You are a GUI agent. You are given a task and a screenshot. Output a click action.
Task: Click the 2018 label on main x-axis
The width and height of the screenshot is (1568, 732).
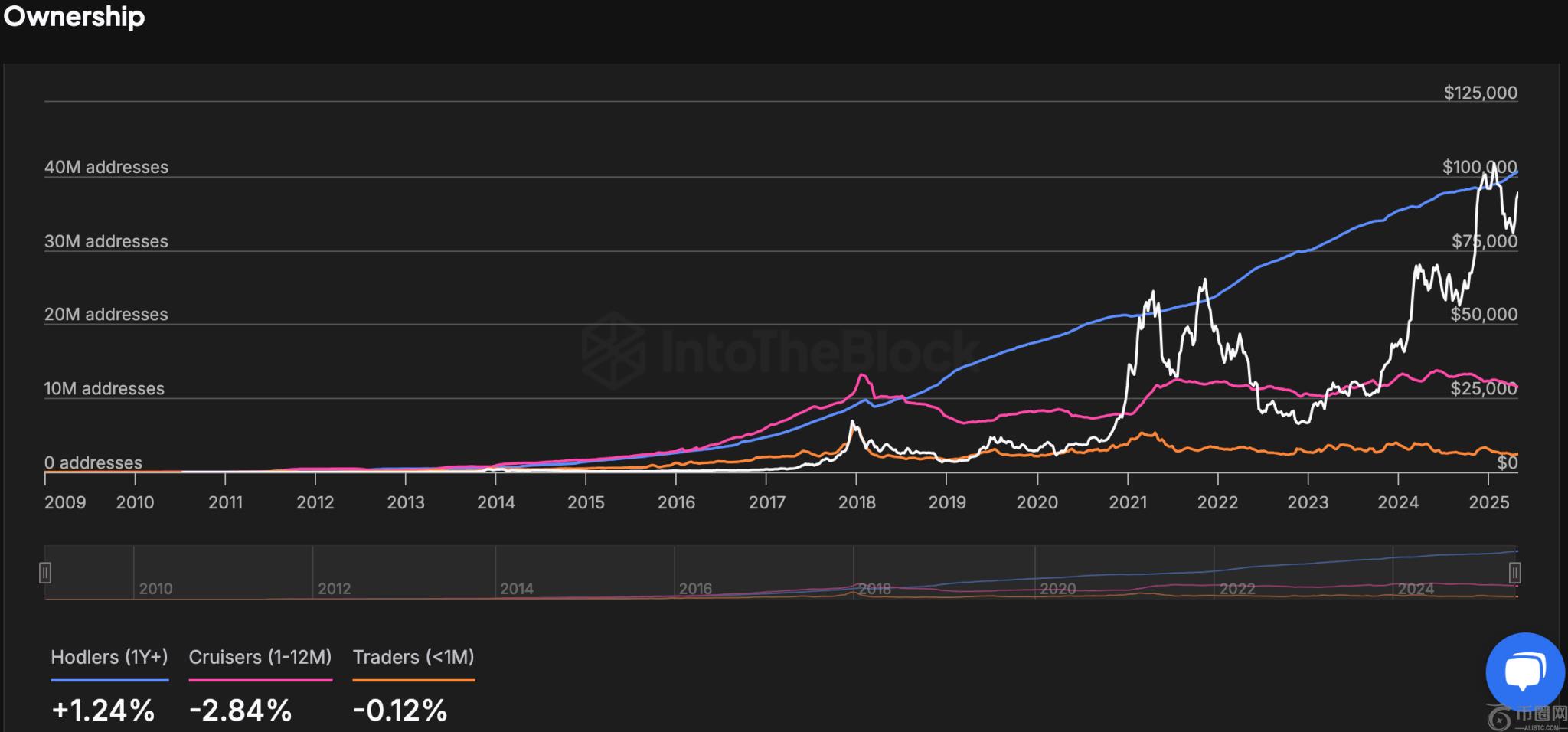856,502
